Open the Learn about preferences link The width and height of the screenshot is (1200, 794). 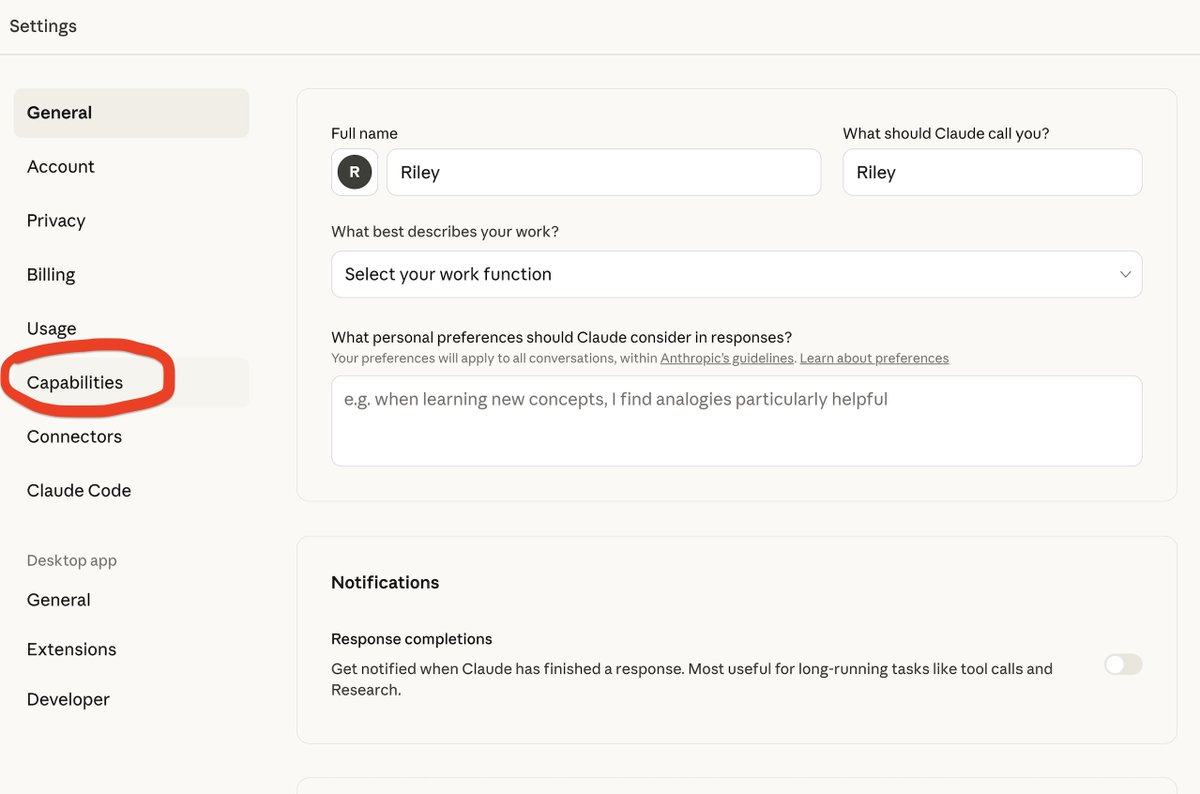(x=874, y=358)
